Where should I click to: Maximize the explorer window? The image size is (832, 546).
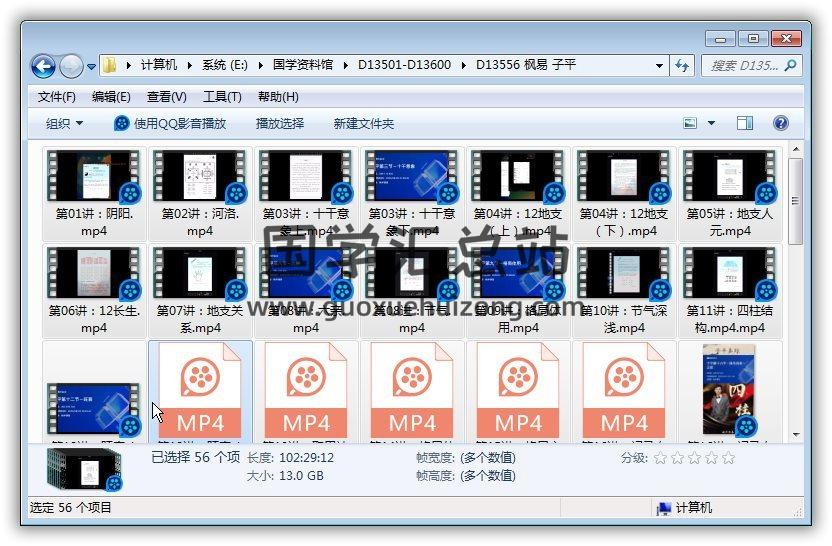pyautogui.click(x=753, y=39)
